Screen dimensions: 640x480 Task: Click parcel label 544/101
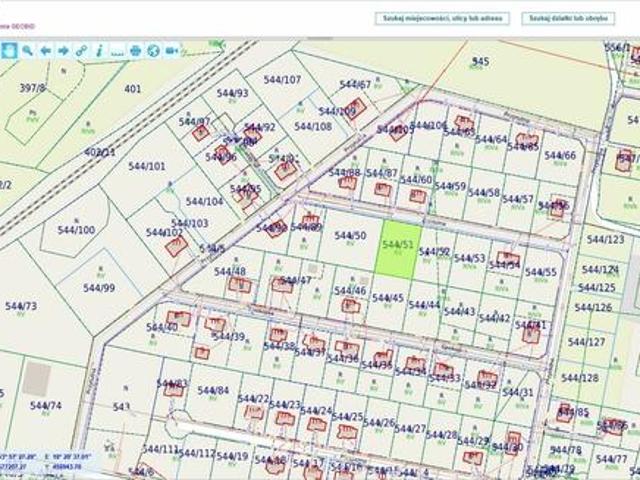coord(147,166)
